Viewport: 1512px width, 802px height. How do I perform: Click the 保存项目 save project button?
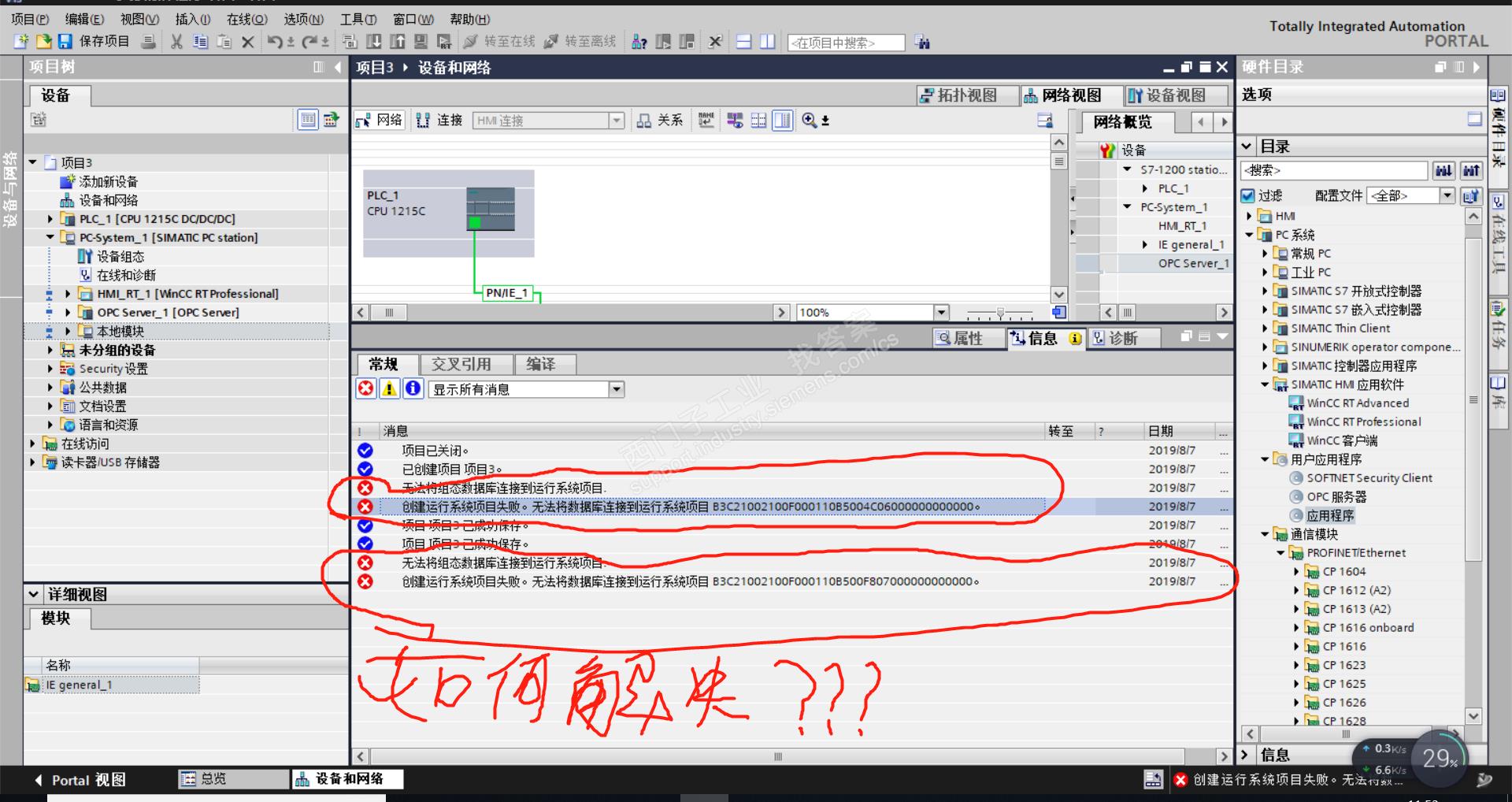[104, 42]
